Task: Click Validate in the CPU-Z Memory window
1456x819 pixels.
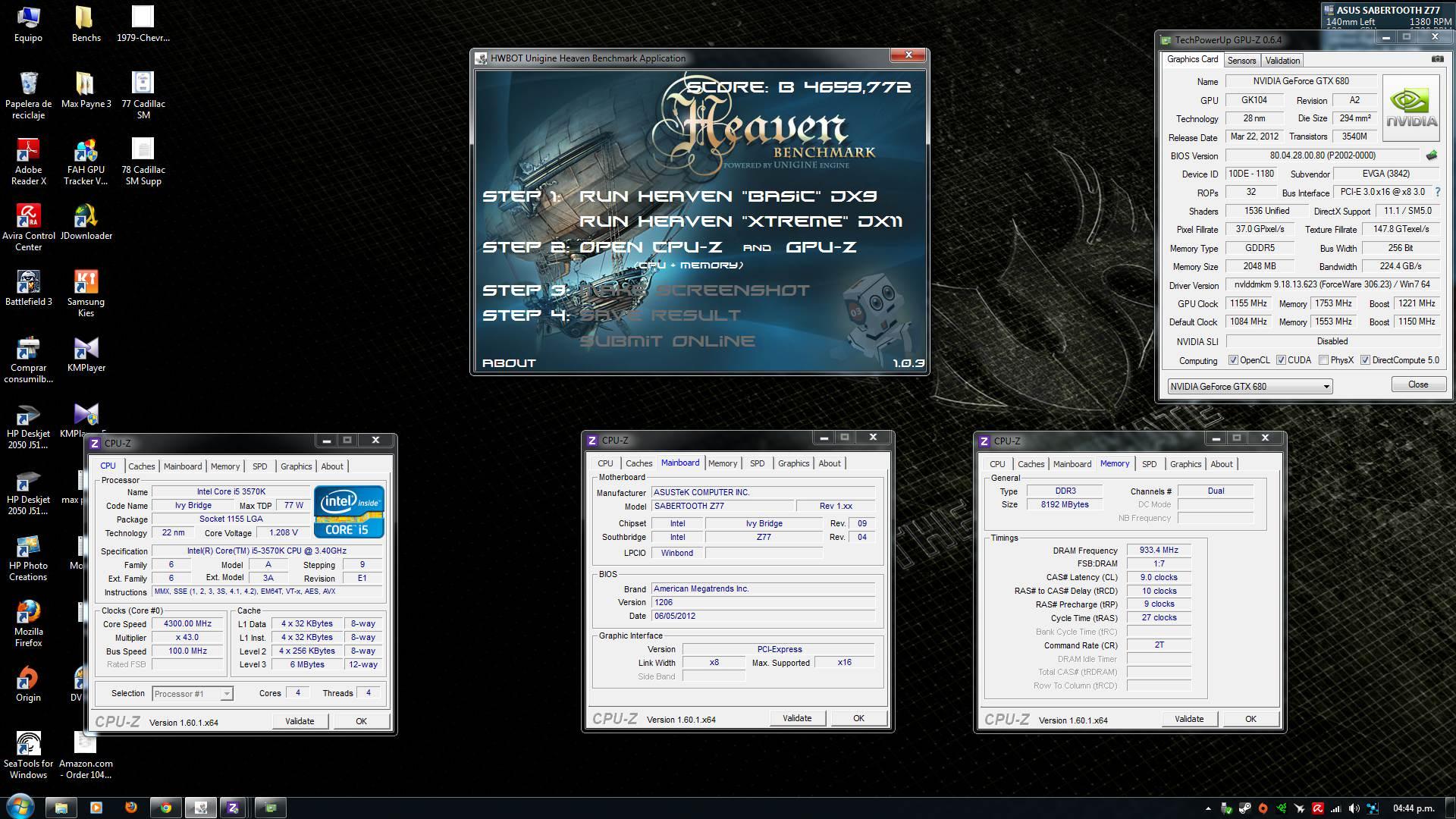Action: click(1189, 719)
